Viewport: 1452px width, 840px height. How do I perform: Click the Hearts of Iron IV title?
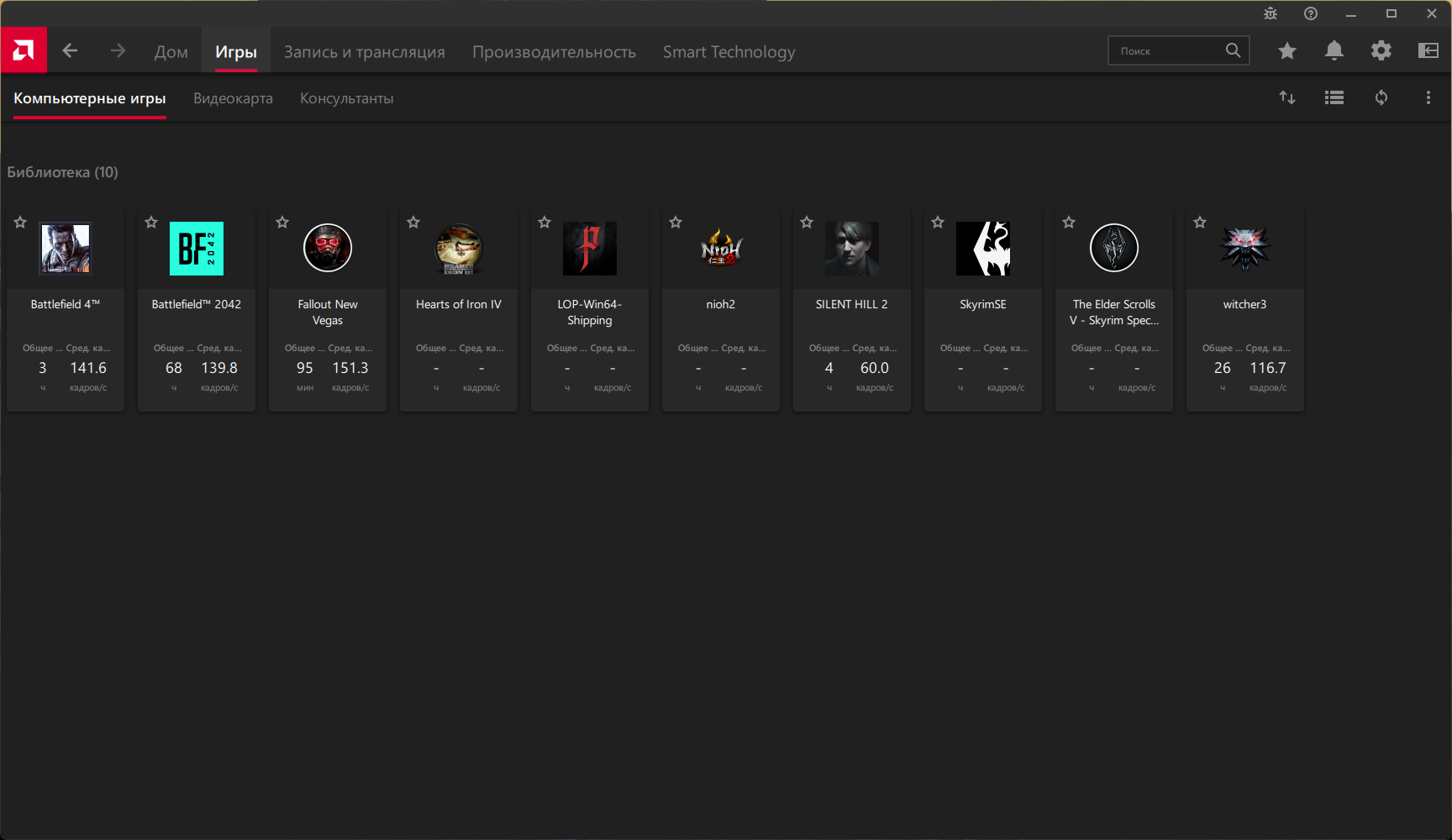[459, 304]
